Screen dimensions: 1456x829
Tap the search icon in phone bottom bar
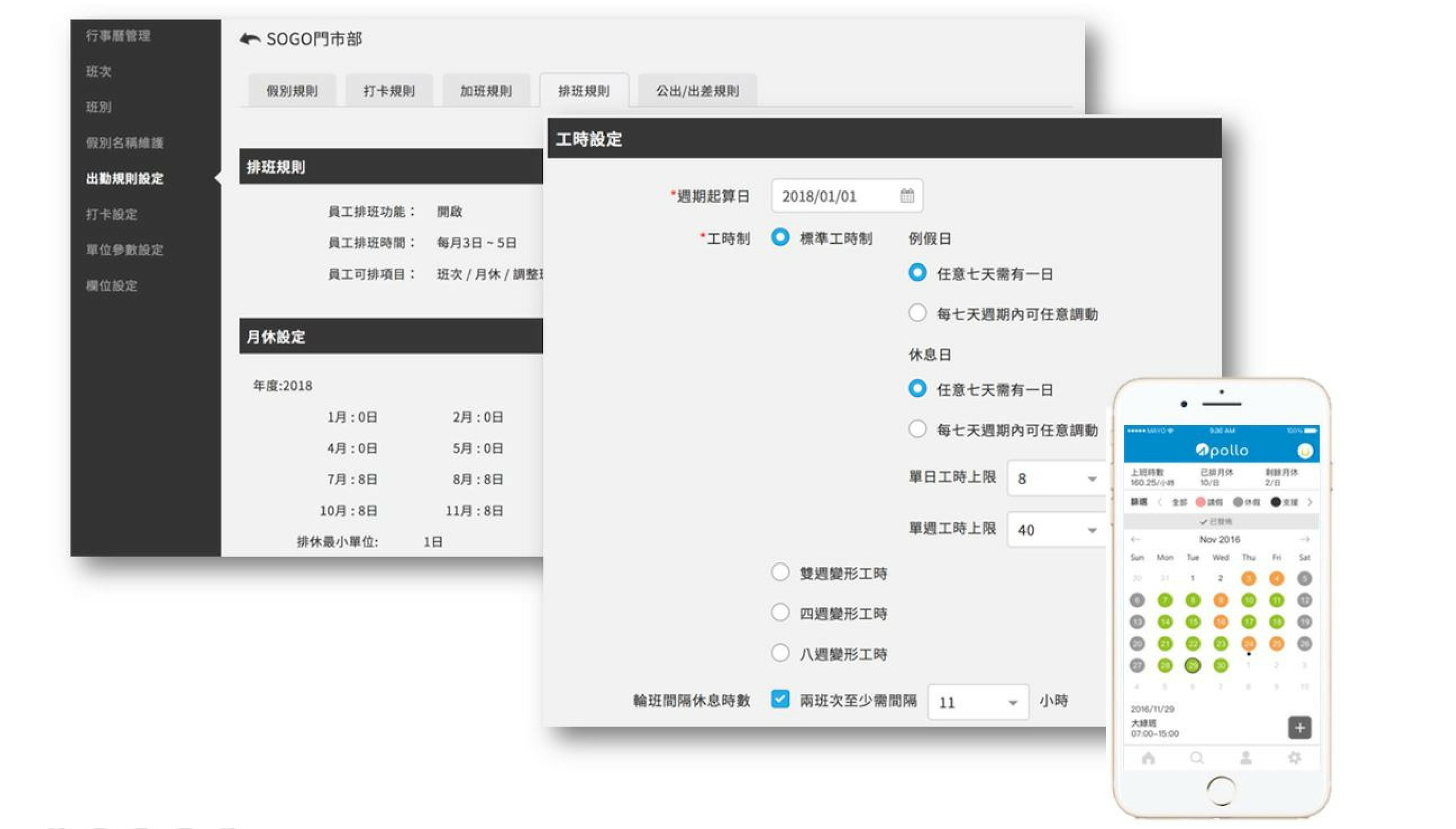click(1196, 758)
